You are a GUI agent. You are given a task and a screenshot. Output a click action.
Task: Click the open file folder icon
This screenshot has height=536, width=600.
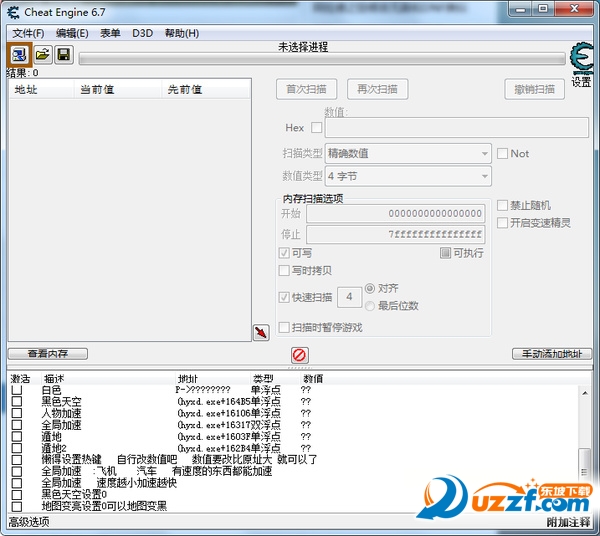(42, 55)
